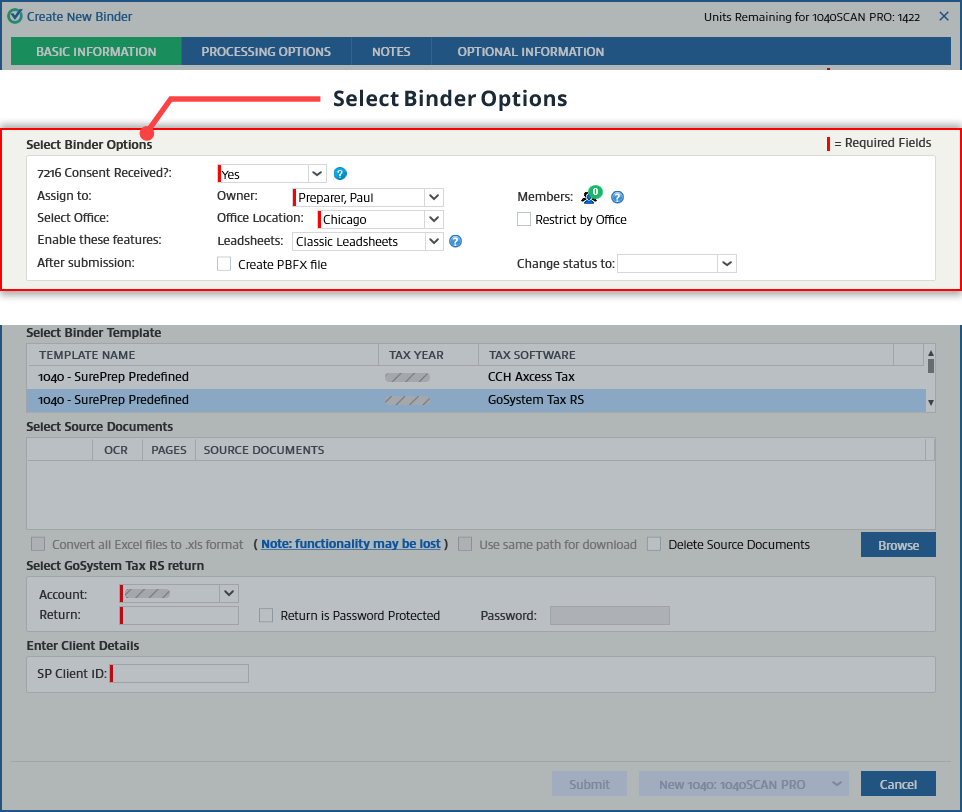Click the help icon beside Members

tap(617, 197)
